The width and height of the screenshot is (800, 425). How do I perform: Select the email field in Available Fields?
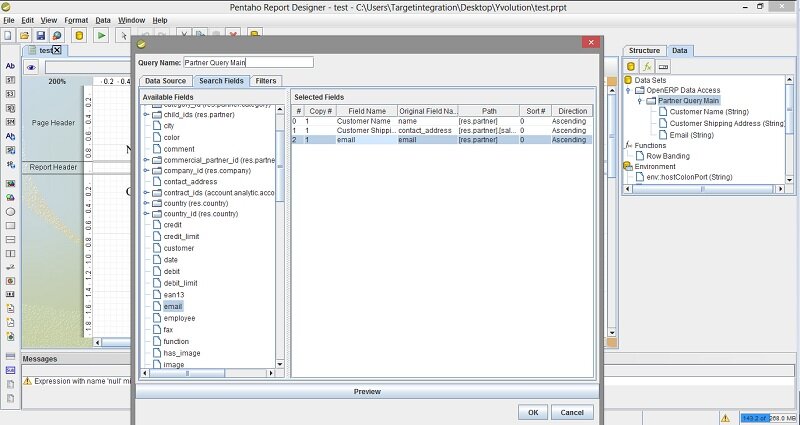pos(172,307)
